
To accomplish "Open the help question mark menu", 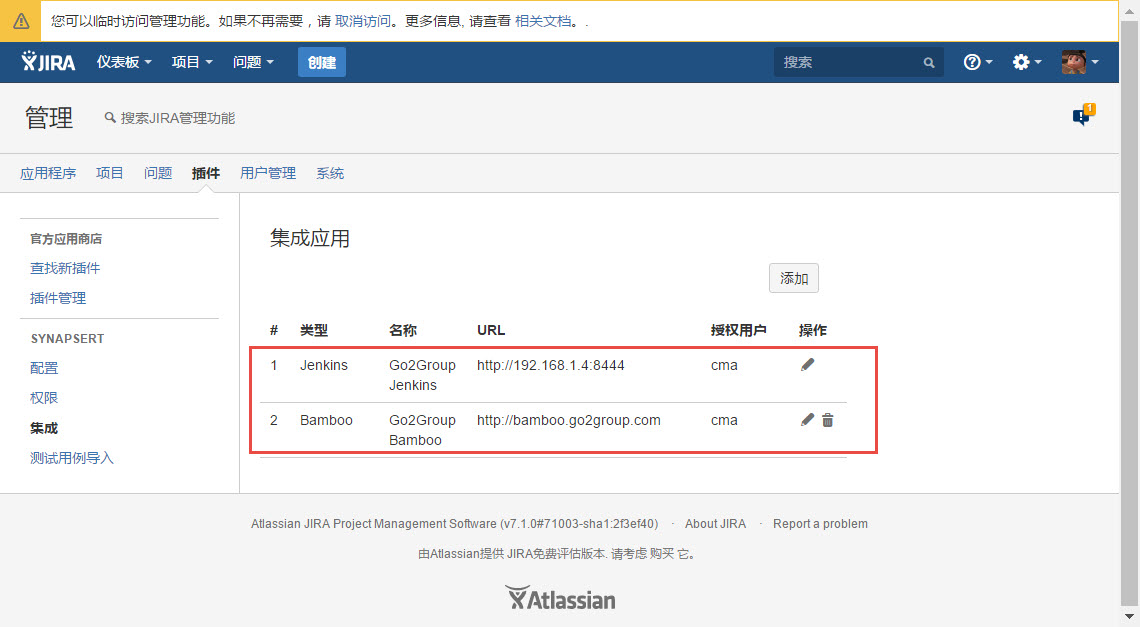I will coord(978,62).
